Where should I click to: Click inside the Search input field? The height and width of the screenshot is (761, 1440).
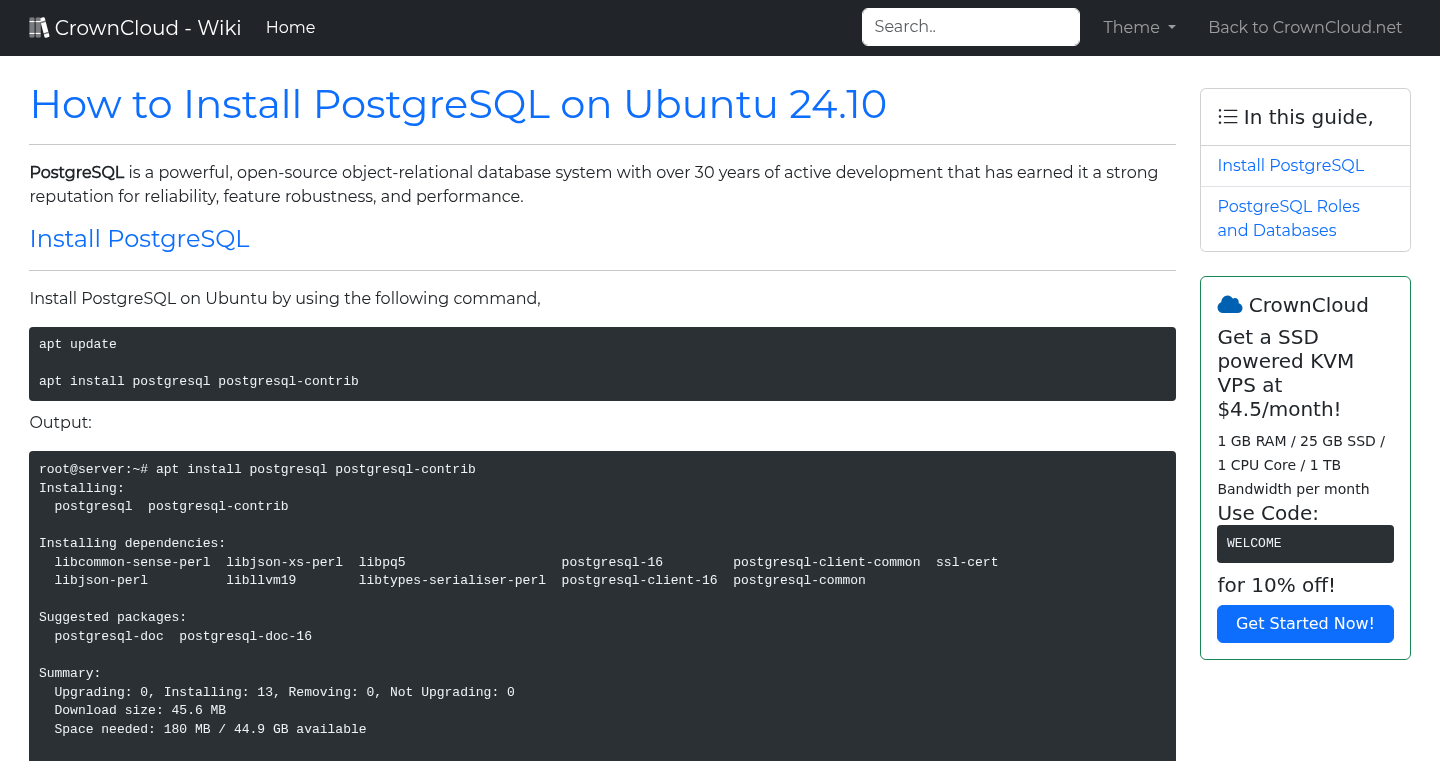coord(970,27)
